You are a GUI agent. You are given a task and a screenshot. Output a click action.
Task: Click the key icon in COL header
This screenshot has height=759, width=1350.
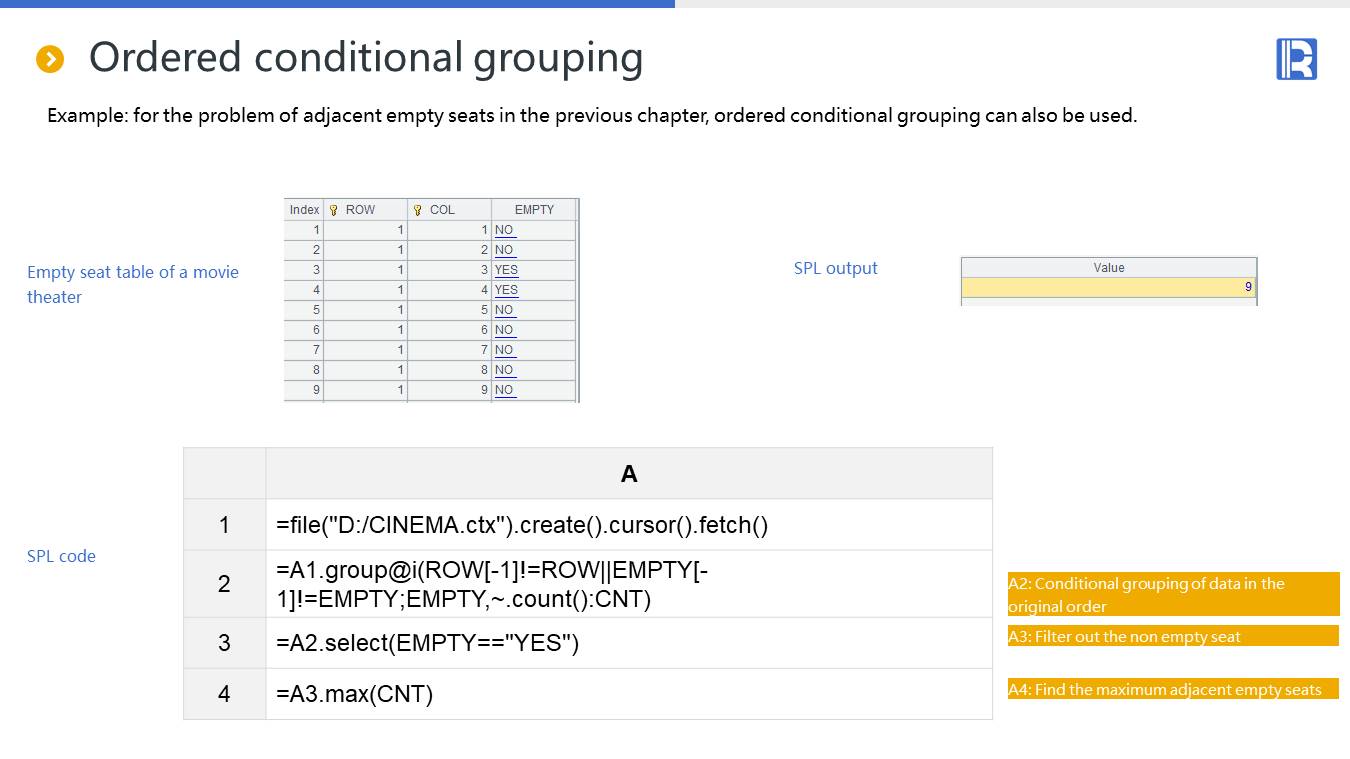pyautogui.click(x=418, y=210)
